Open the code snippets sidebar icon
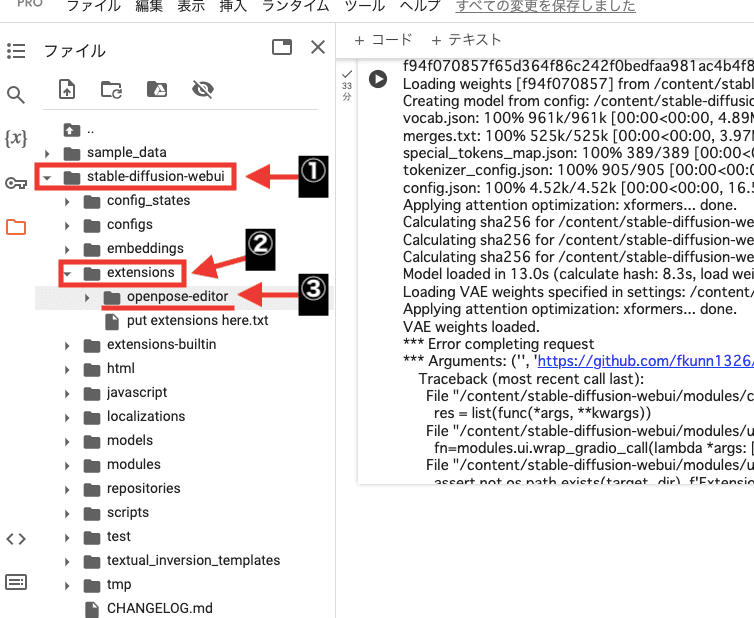The height and width of the screenshot is (618, 754). pos(16,539)
